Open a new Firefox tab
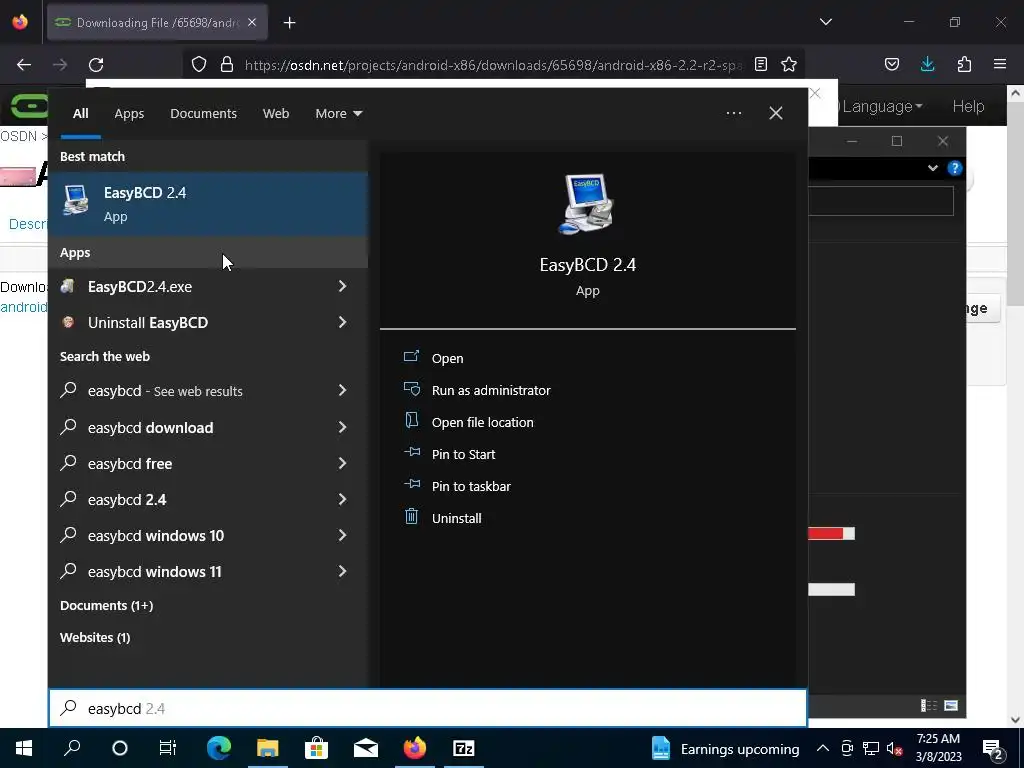This screenshot has width=1024, height=768. 289,23
